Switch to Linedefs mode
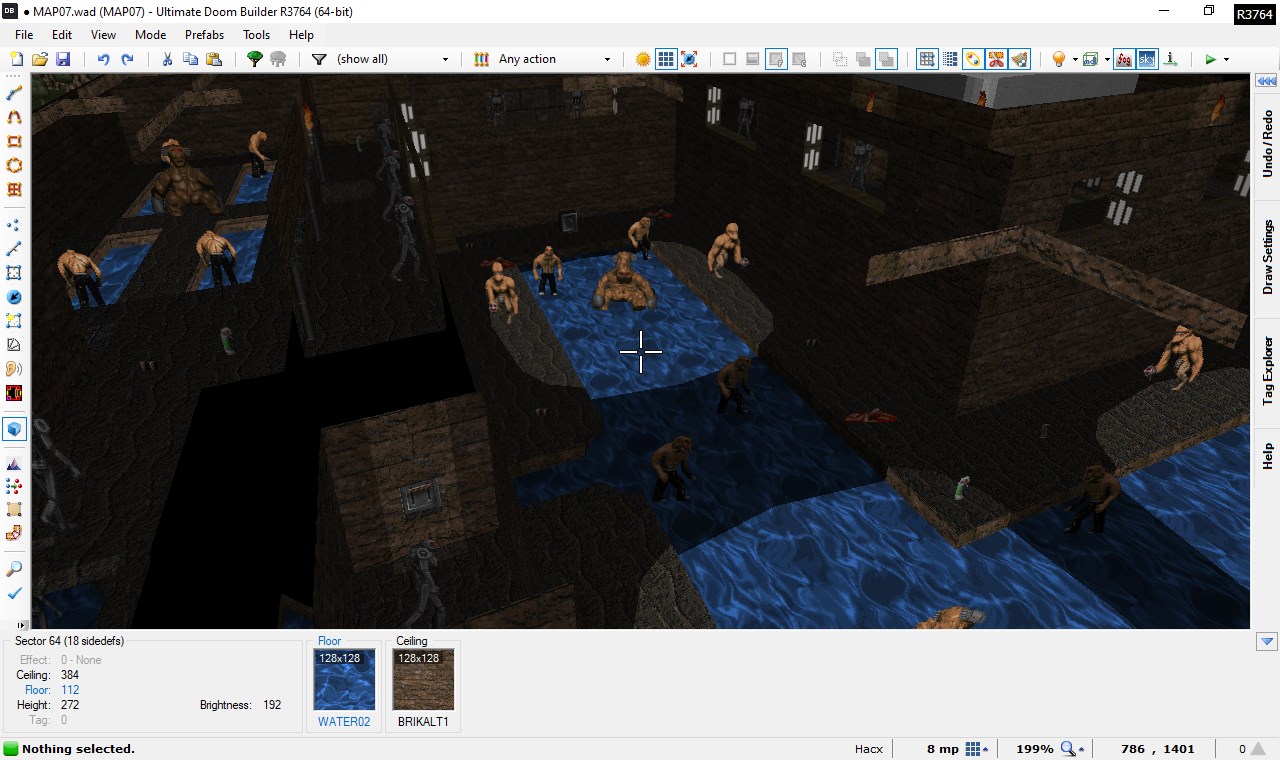Screen dimensions: 1280x760 (14, 248)
